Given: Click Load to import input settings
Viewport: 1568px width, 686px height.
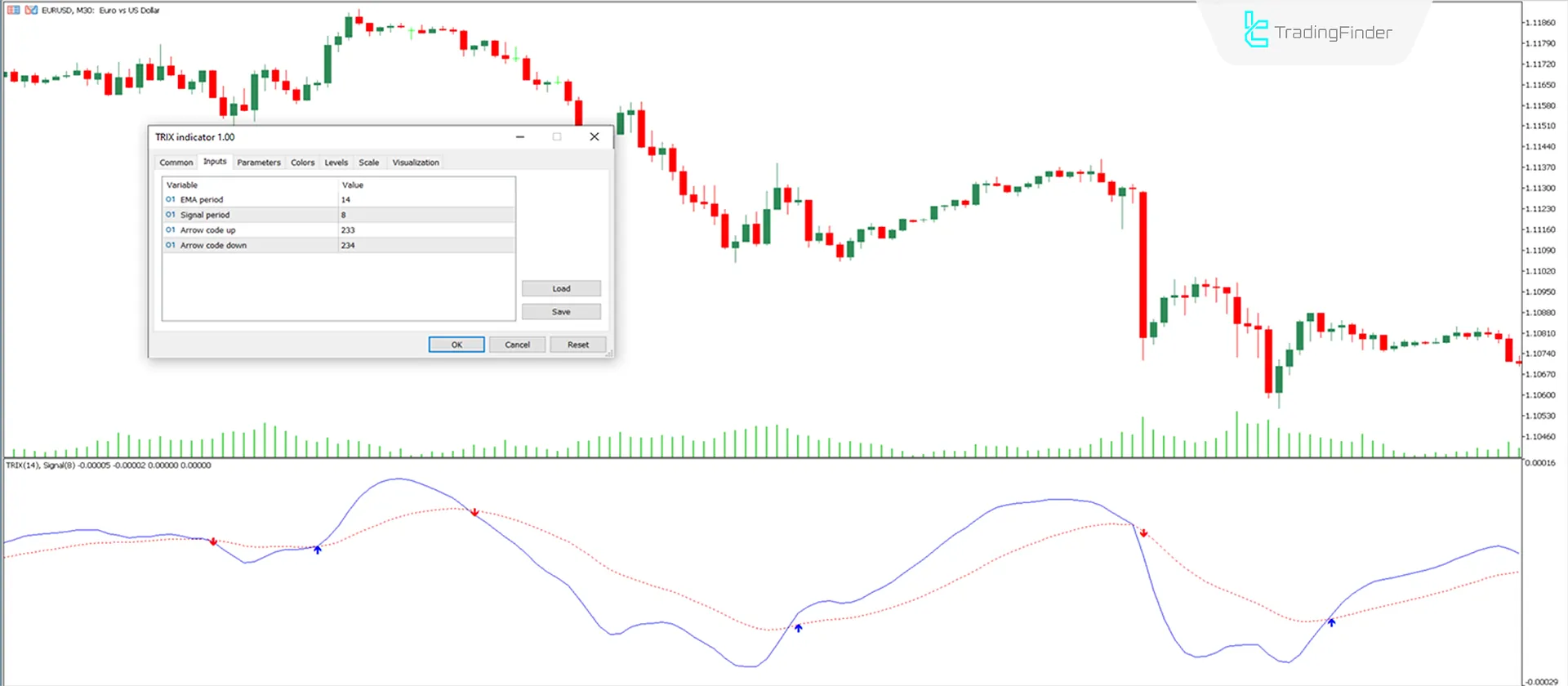Looking at the screenshot, I should click(561, 288).
